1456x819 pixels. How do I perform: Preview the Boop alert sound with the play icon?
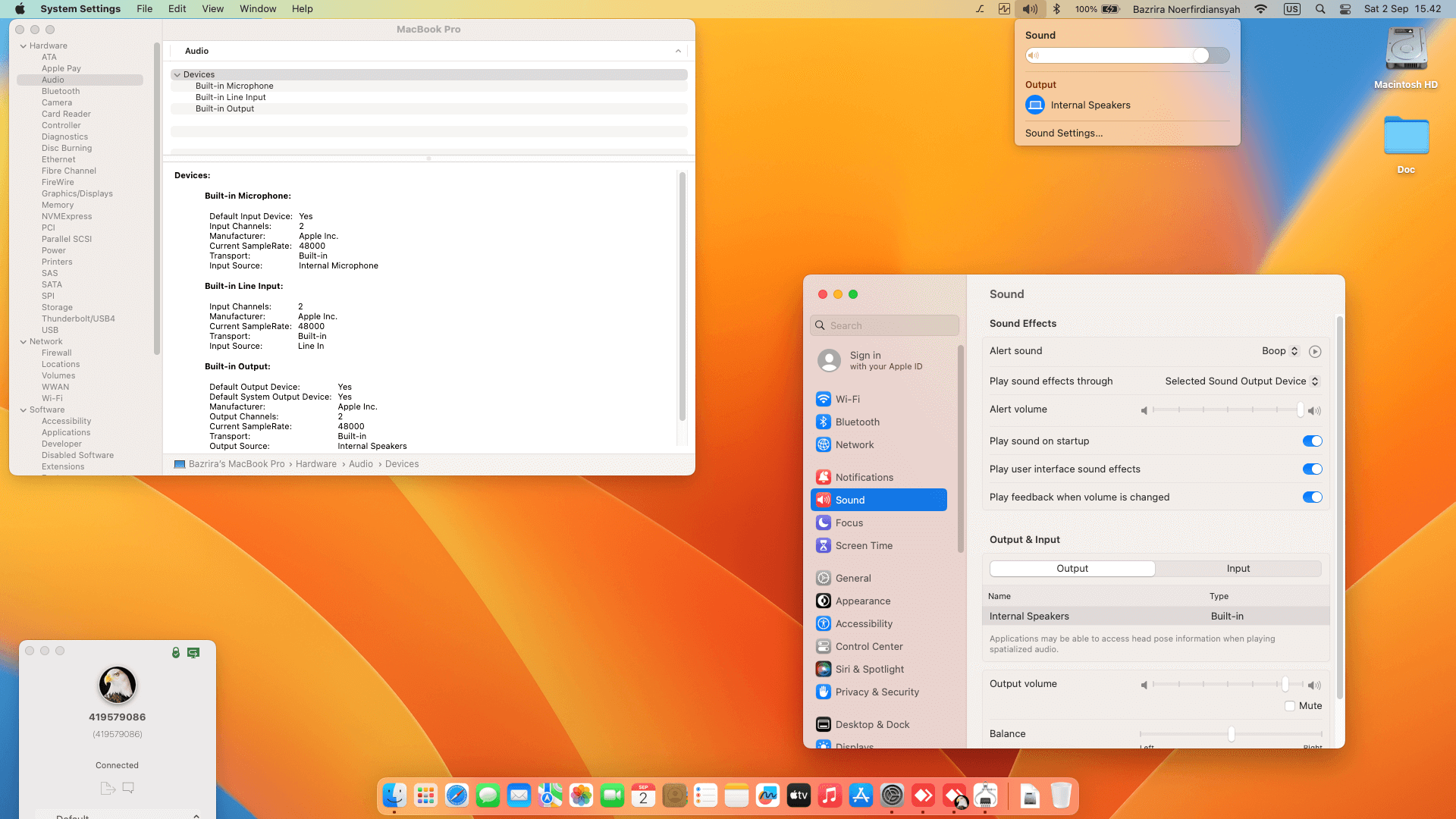[1315, 351]
